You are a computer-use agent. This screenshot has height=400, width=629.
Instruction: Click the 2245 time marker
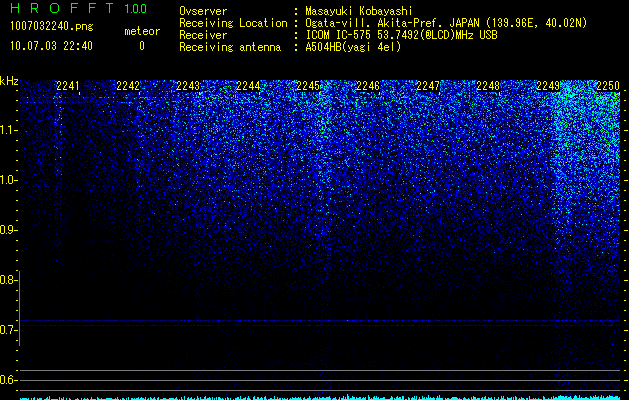click(x=308, y=86)
